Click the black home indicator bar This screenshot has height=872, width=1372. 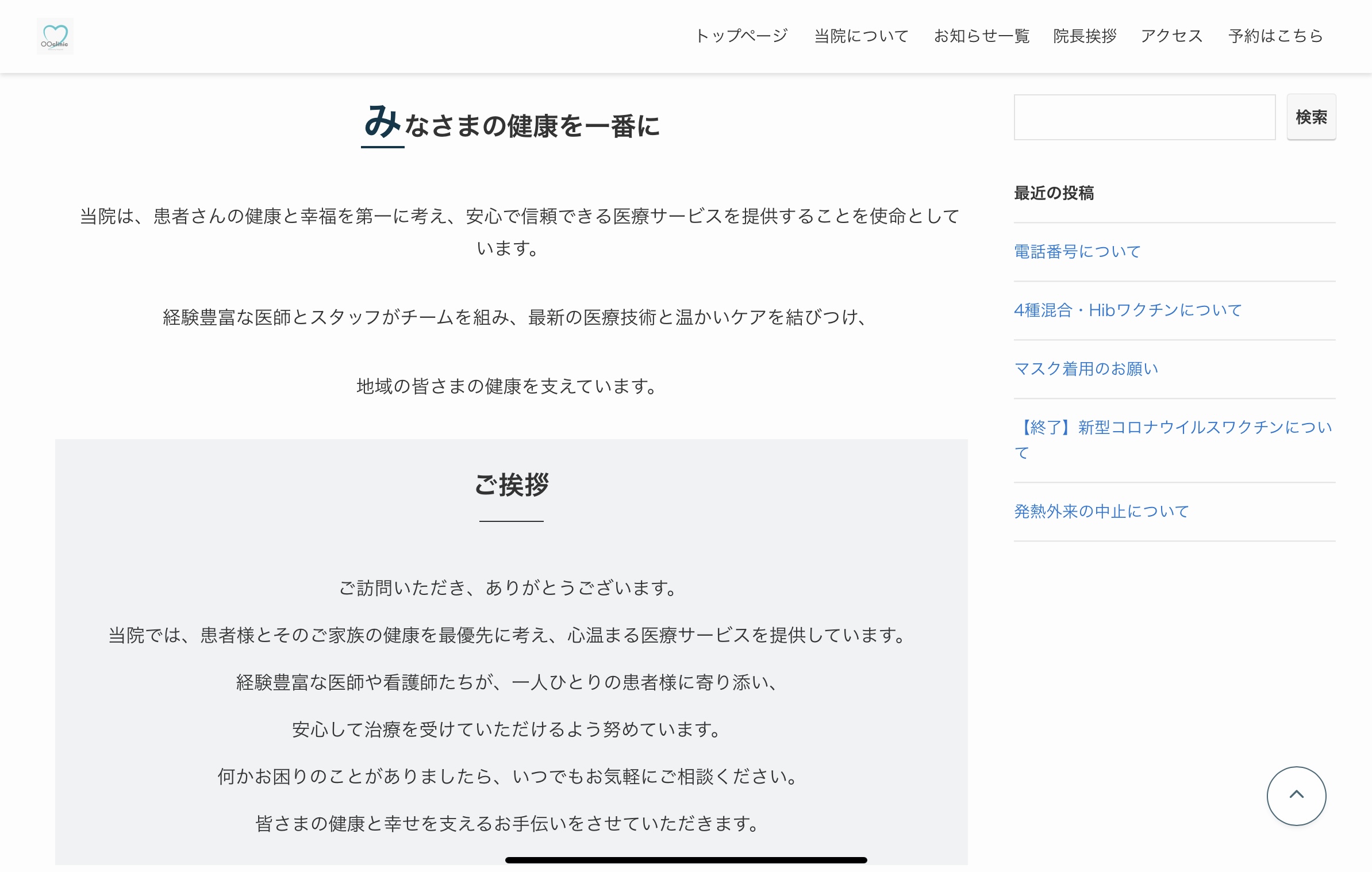tap(686, 860)
